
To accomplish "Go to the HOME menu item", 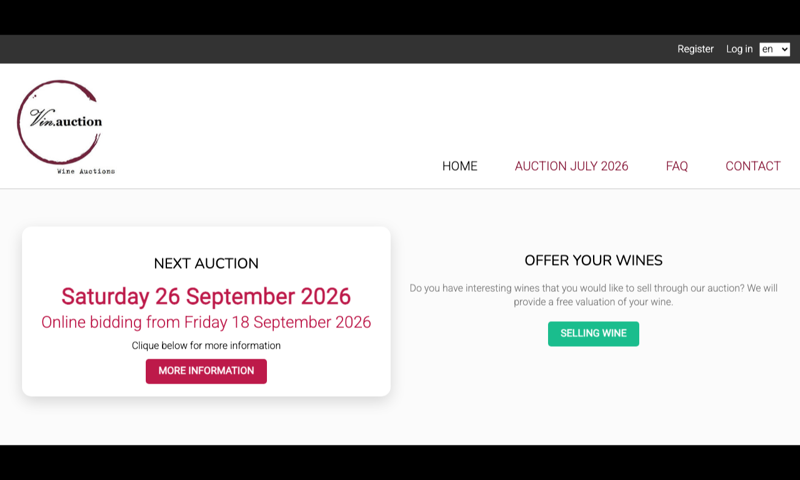I will point(459,166).
